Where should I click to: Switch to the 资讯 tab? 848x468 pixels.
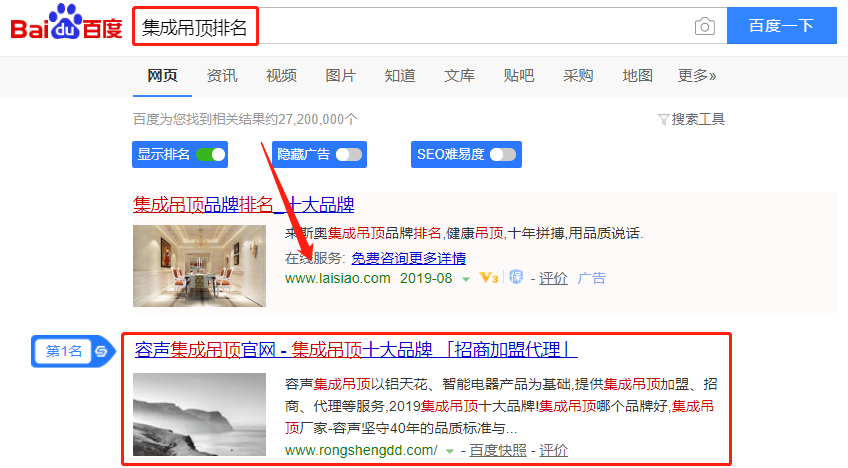point(222,76)
